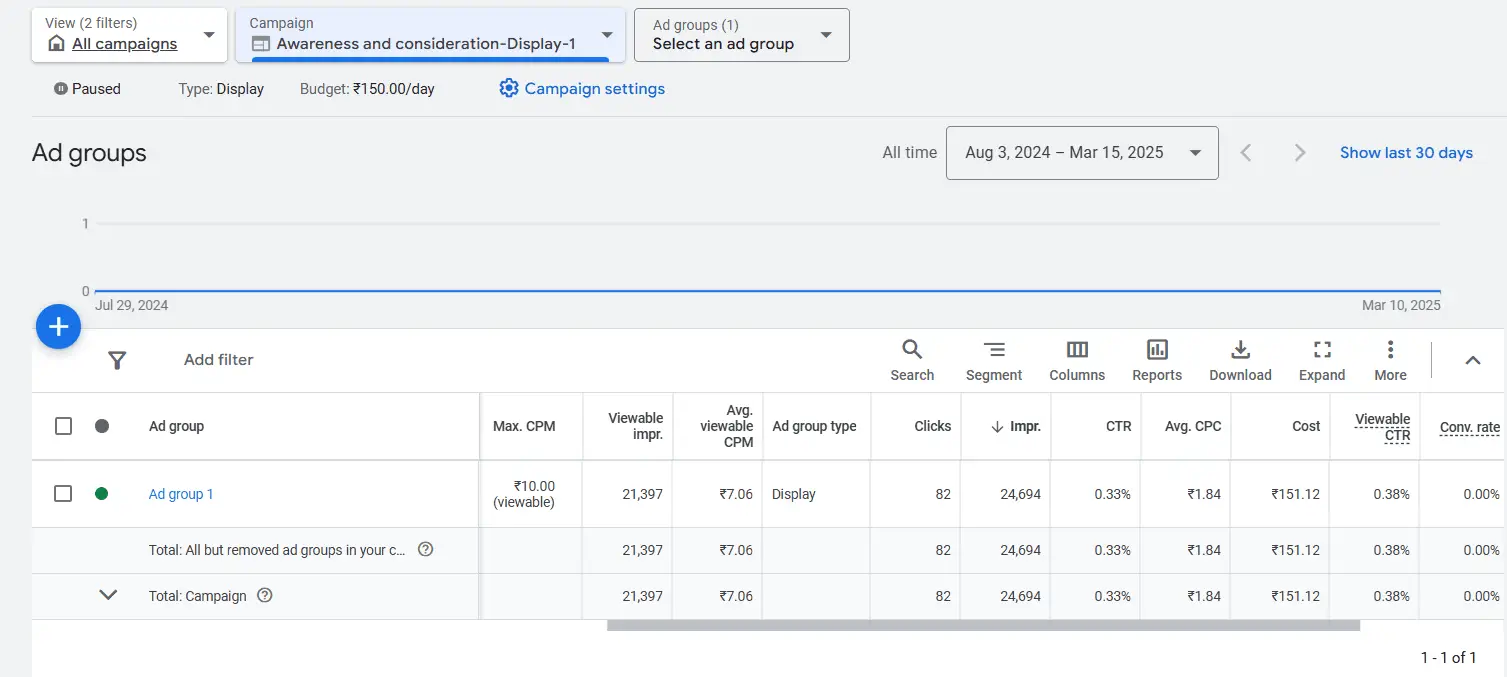The height and width of the screenshot is (677, 1507).
Task: Open the Ad groups selector dropdown
Action: pyautogui.click(x=741, y=35)
